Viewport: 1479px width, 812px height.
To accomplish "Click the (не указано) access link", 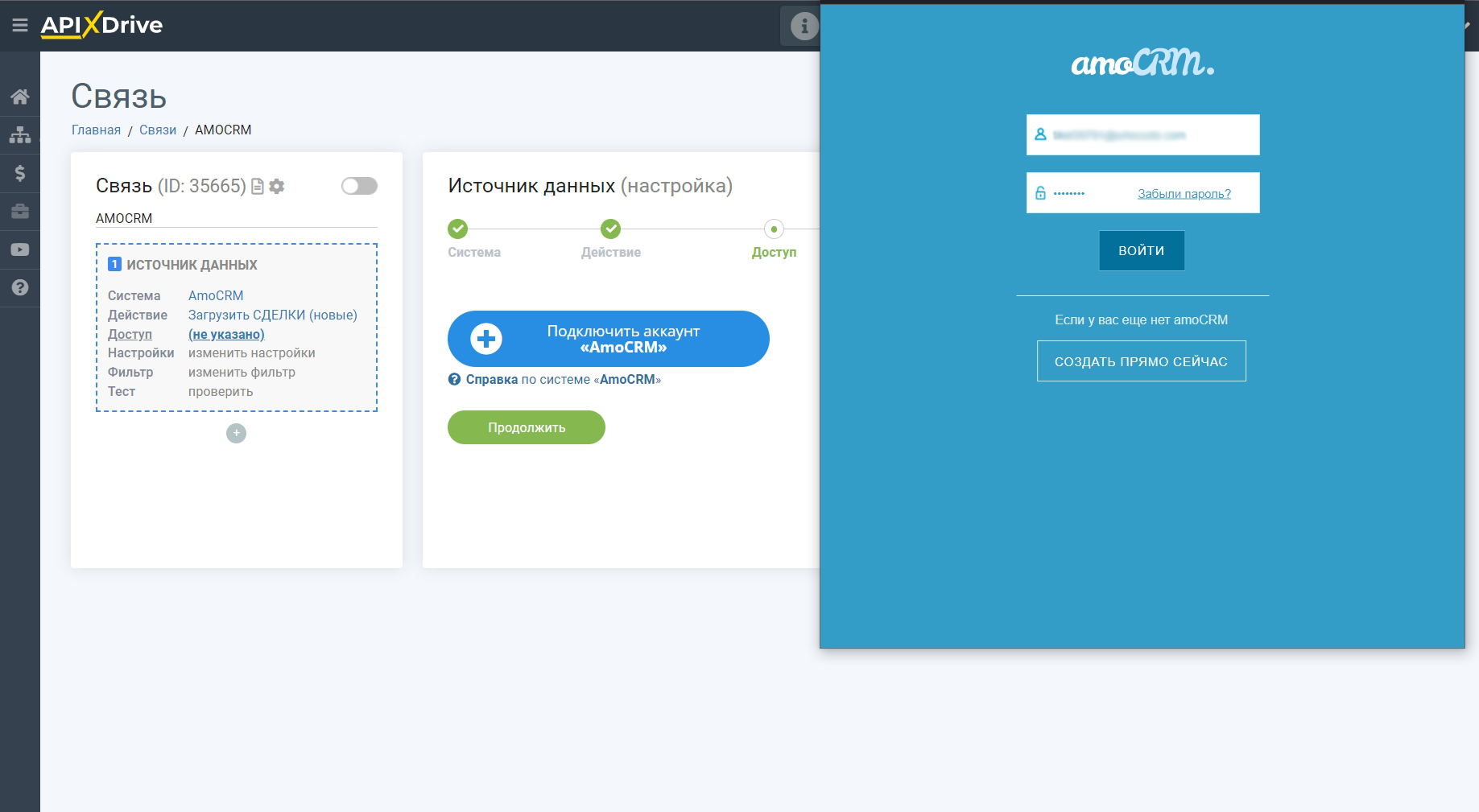I will coord(226,334).
